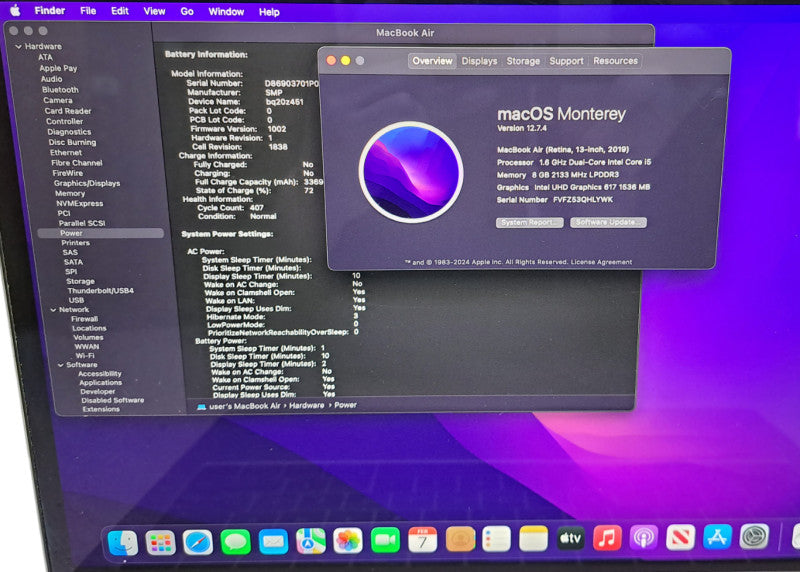Open the Apple menu
The image size is (800, 572).
coord(15,10)
